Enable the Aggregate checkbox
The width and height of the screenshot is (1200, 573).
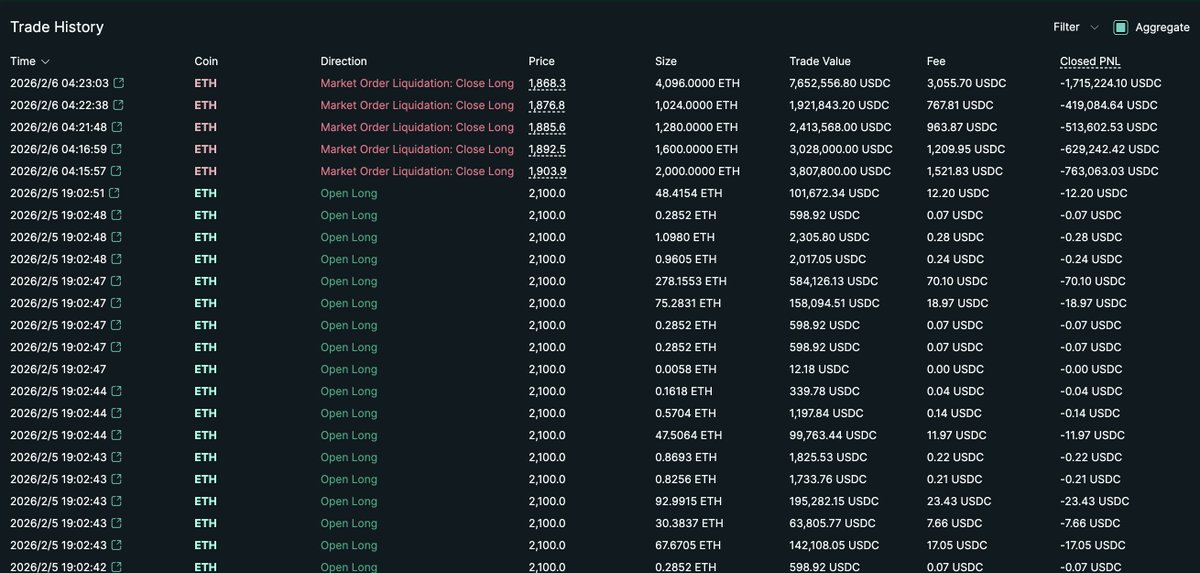pyautogui.click(x=1120, y=28)
